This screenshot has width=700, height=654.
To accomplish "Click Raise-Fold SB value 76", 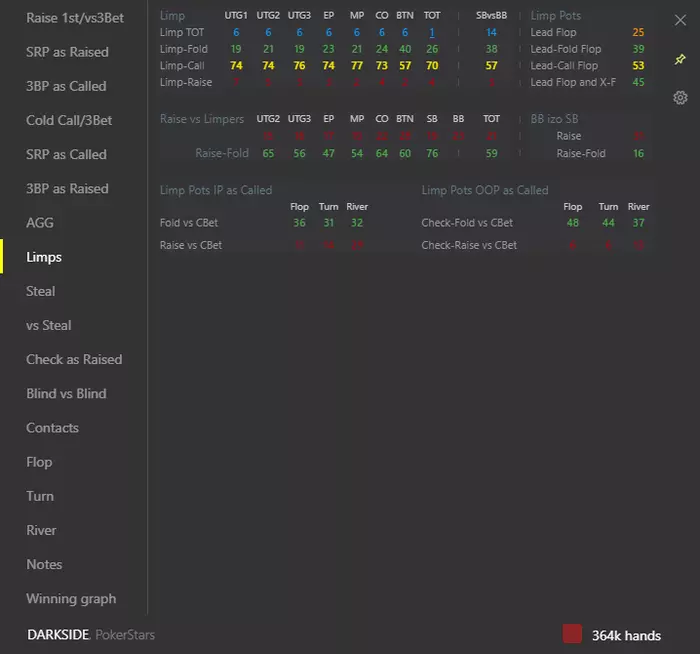I will pos(432,154).
